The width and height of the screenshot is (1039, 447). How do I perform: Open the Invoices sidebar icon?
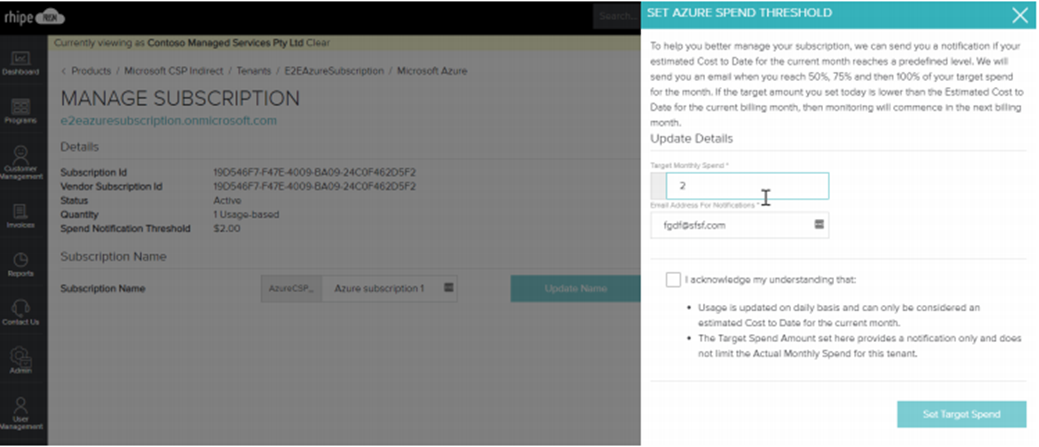21,217
